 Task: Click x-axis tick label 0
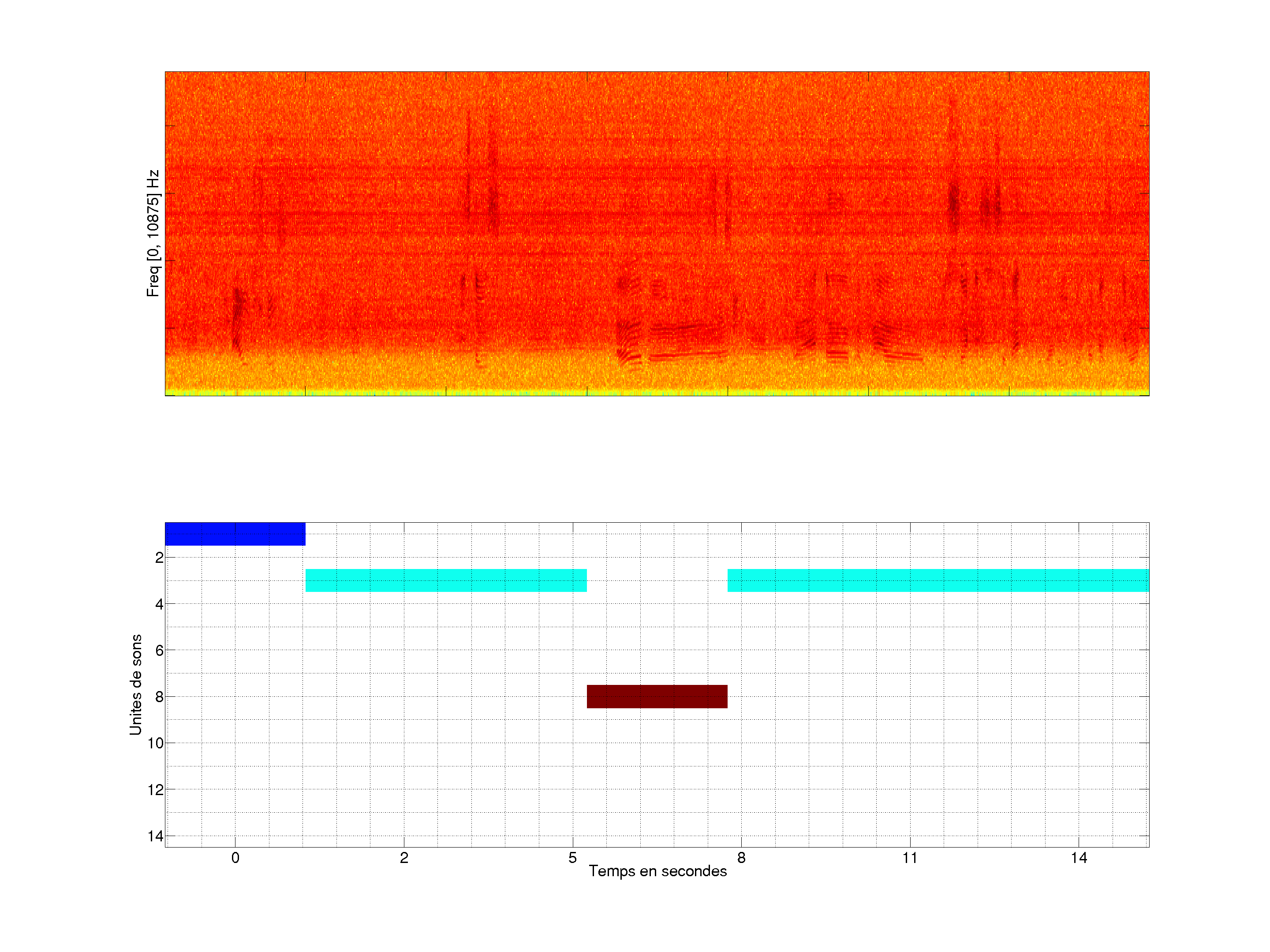click(235, 858)
